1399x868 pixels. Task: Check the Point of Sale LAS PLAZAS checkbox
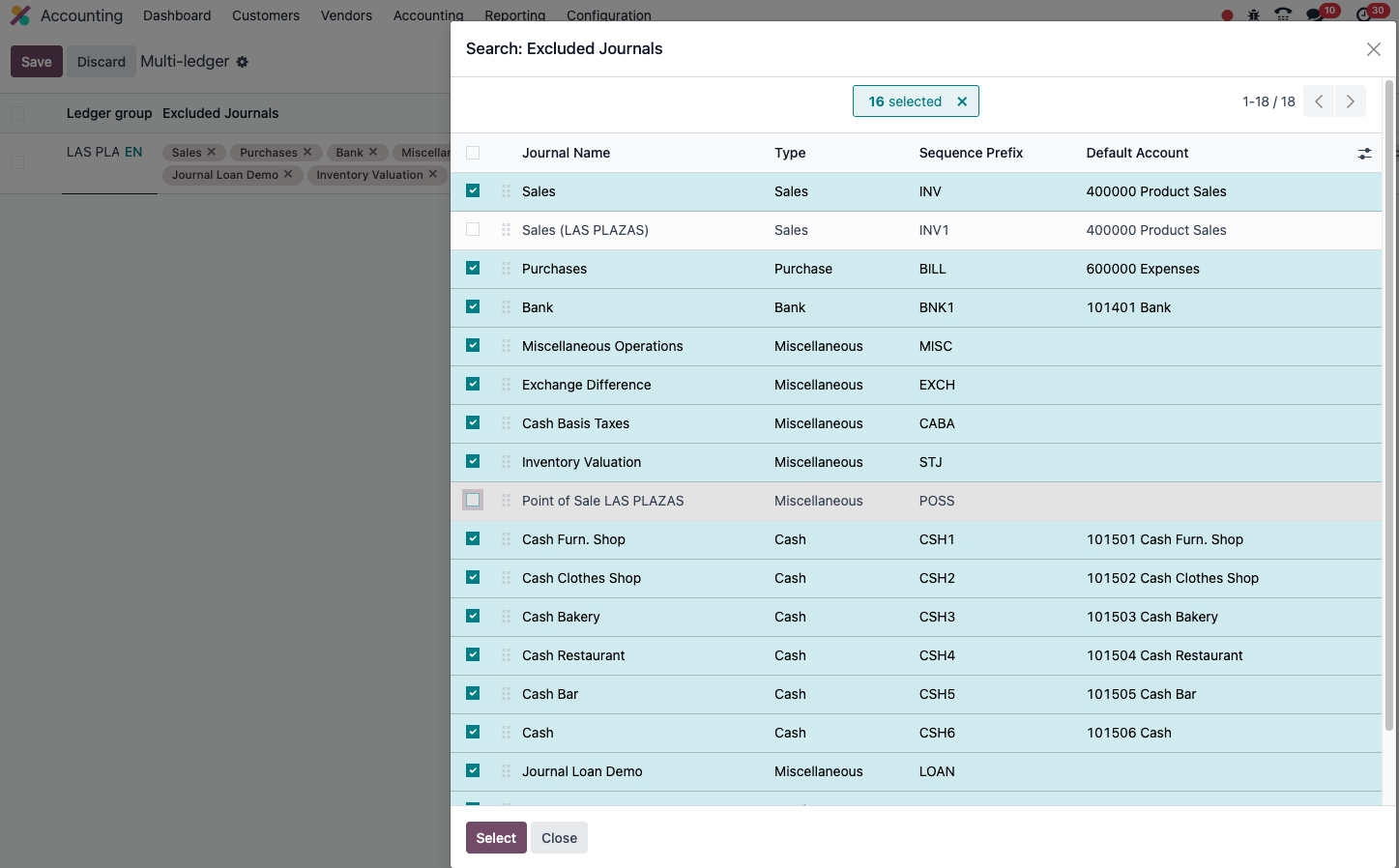(473, 501)
